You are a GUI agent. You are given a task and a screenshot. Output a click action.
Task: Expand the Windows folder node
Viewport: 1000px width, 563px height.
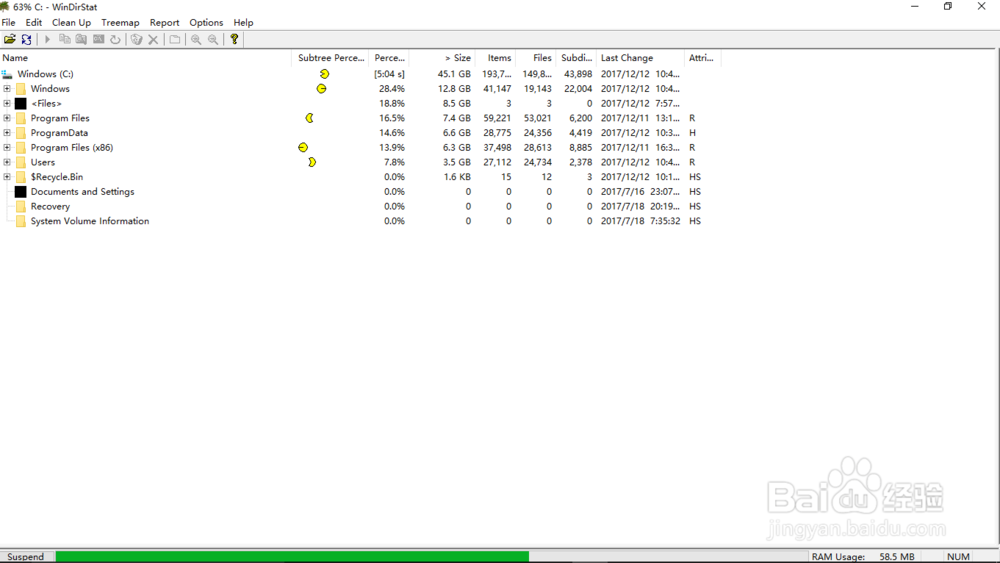tap(7, 89)
